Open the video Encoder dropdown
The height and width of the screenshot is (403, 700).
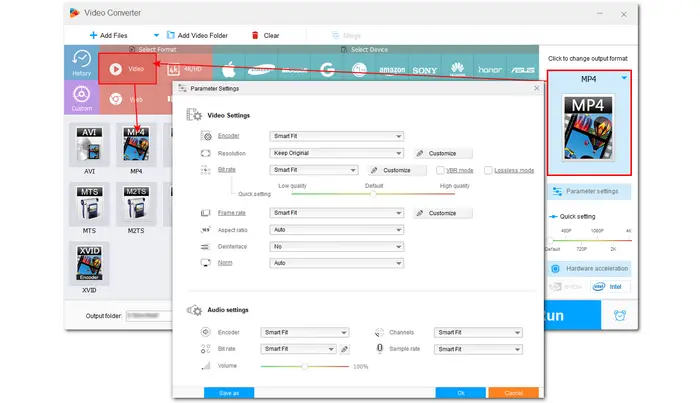click(337, 136)
